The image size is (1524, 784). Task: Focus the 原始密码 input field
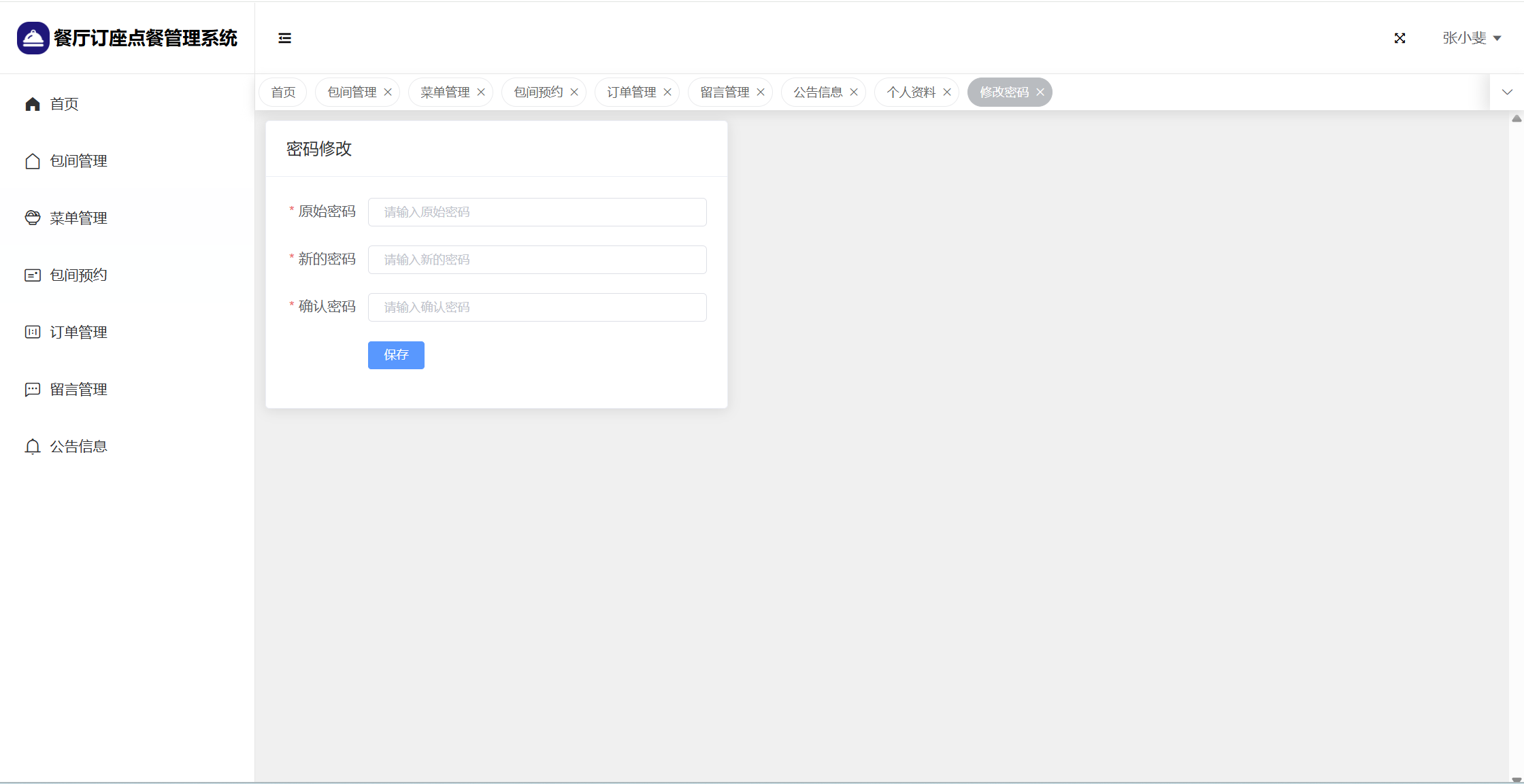pos(537,212)
